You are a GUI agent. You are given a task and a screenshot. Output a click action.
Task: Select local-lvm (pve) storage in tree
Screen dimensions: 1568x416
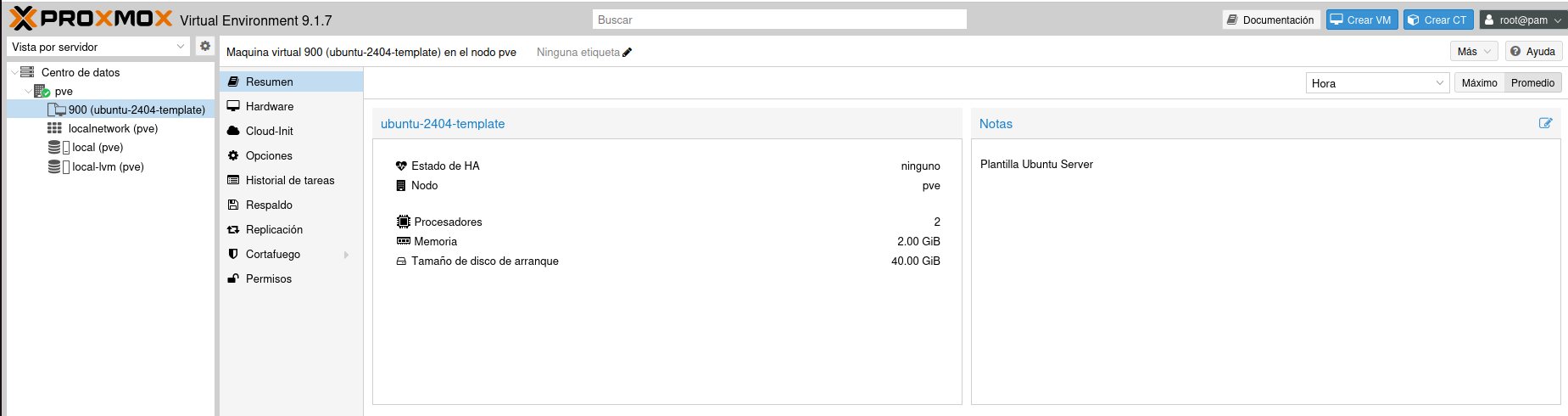(x=110, y=166)
